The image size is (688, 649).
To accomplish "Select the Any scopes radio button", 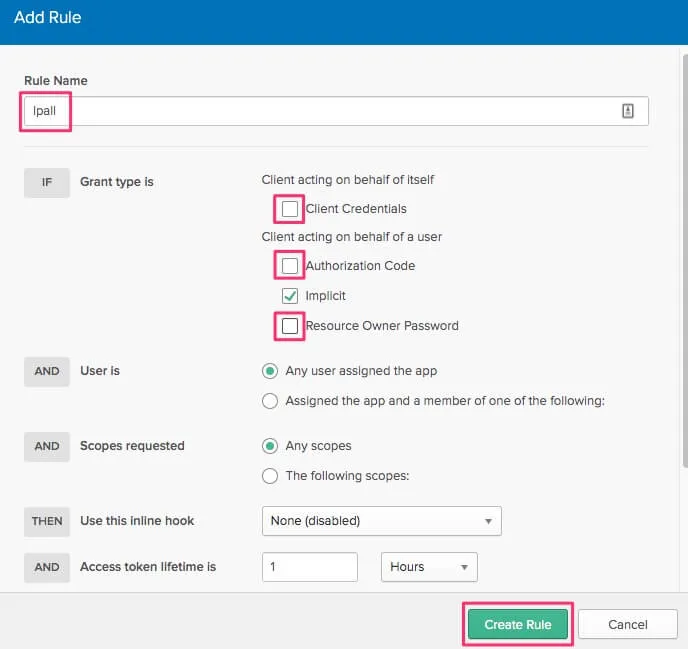I will (x=270, y=446).
